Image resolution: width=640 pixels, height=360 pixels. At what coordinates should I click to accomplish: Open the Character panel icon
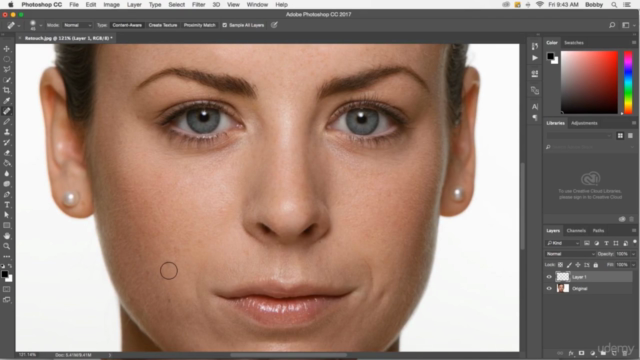[535, 107]
